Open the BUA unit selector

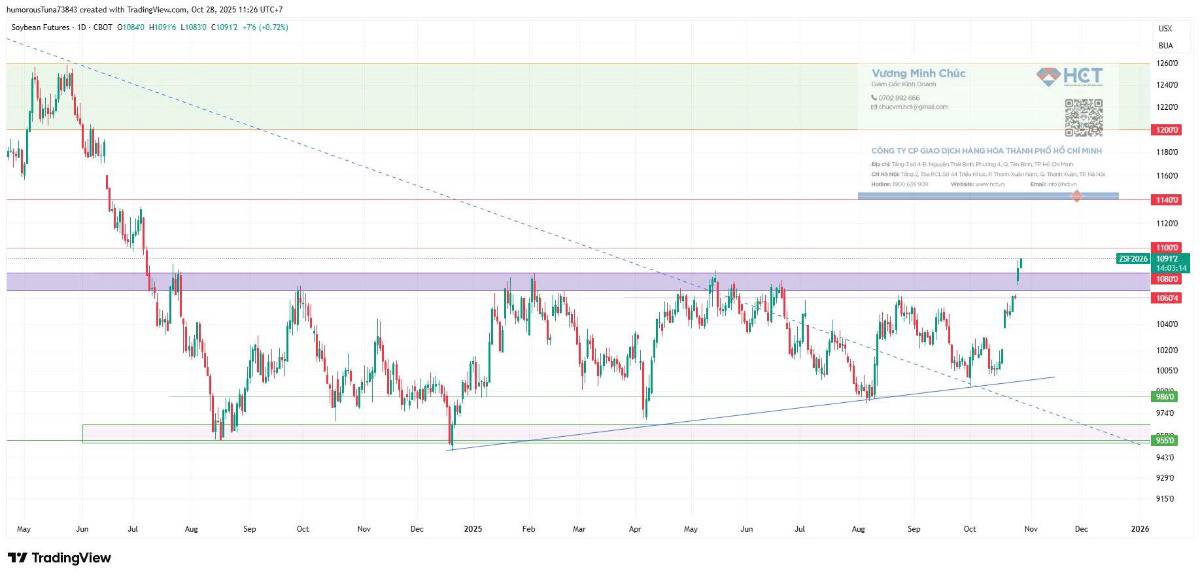(x=1165, y=45)
